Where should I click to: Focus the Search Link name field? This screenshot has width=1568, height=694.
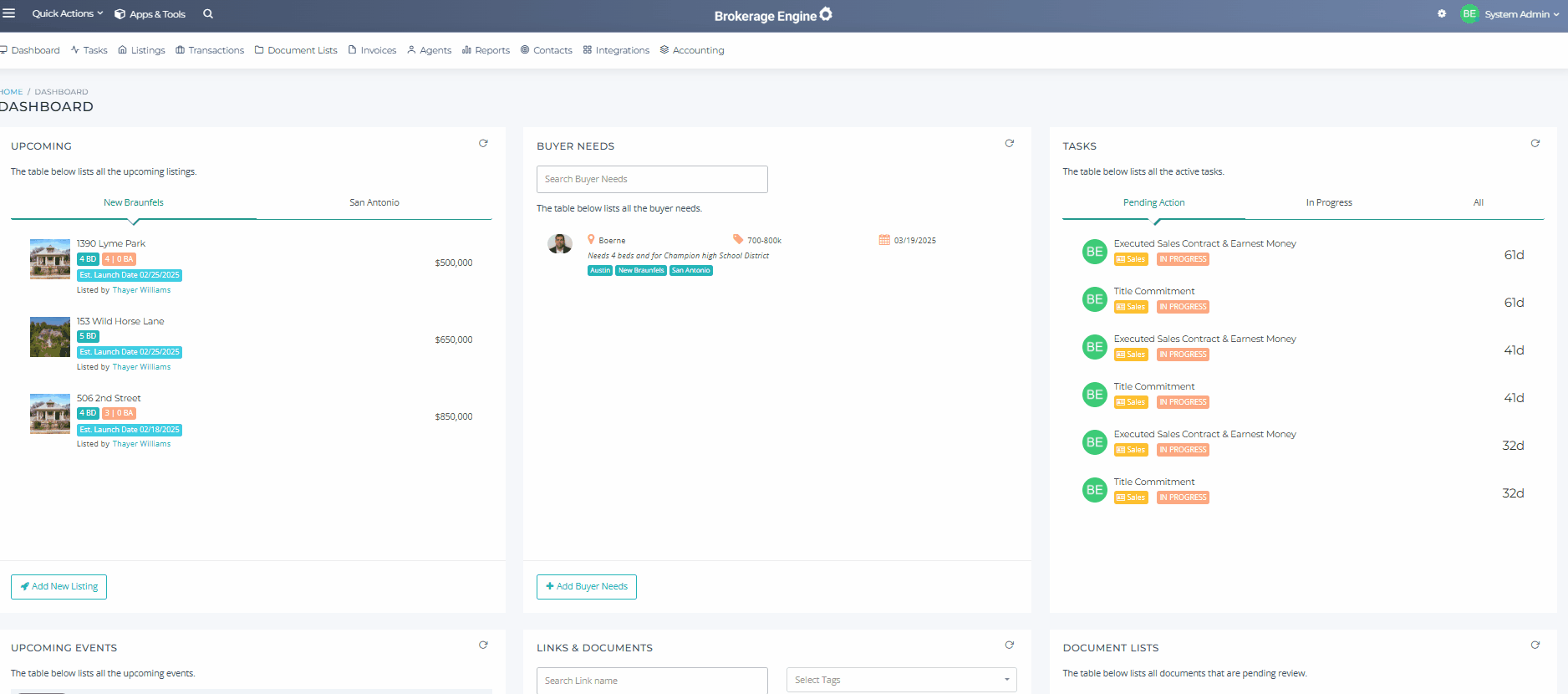[x=652, y=680]
